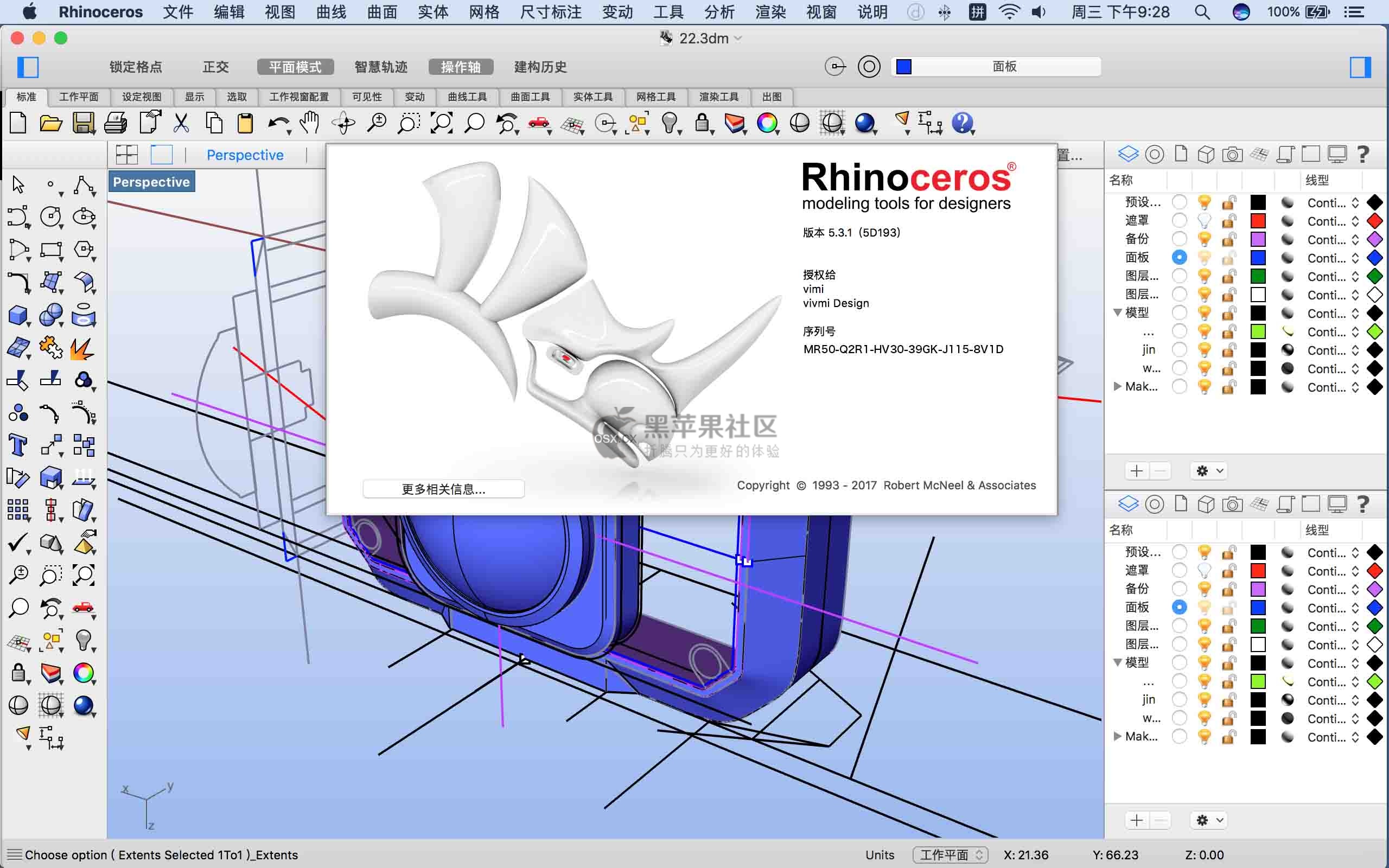
Task: Open gear options dropdown in upper panel
Action: [1209, 471]
